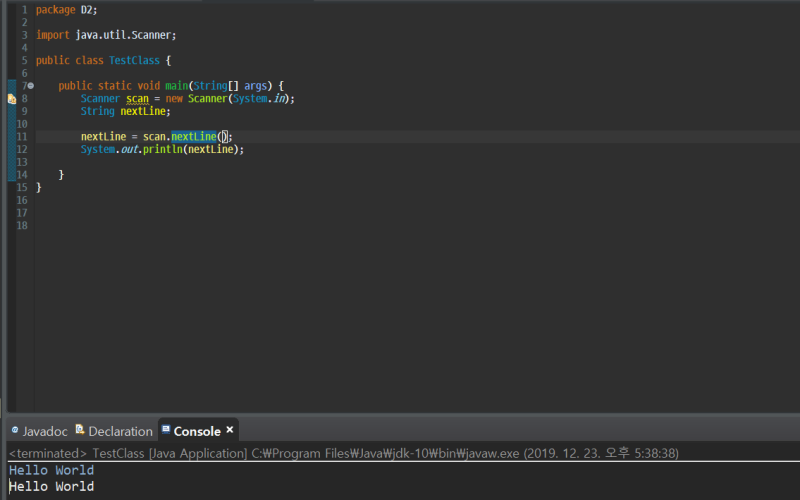Open the Declaration tab
800x500 pixels.
tap(120, 431)
